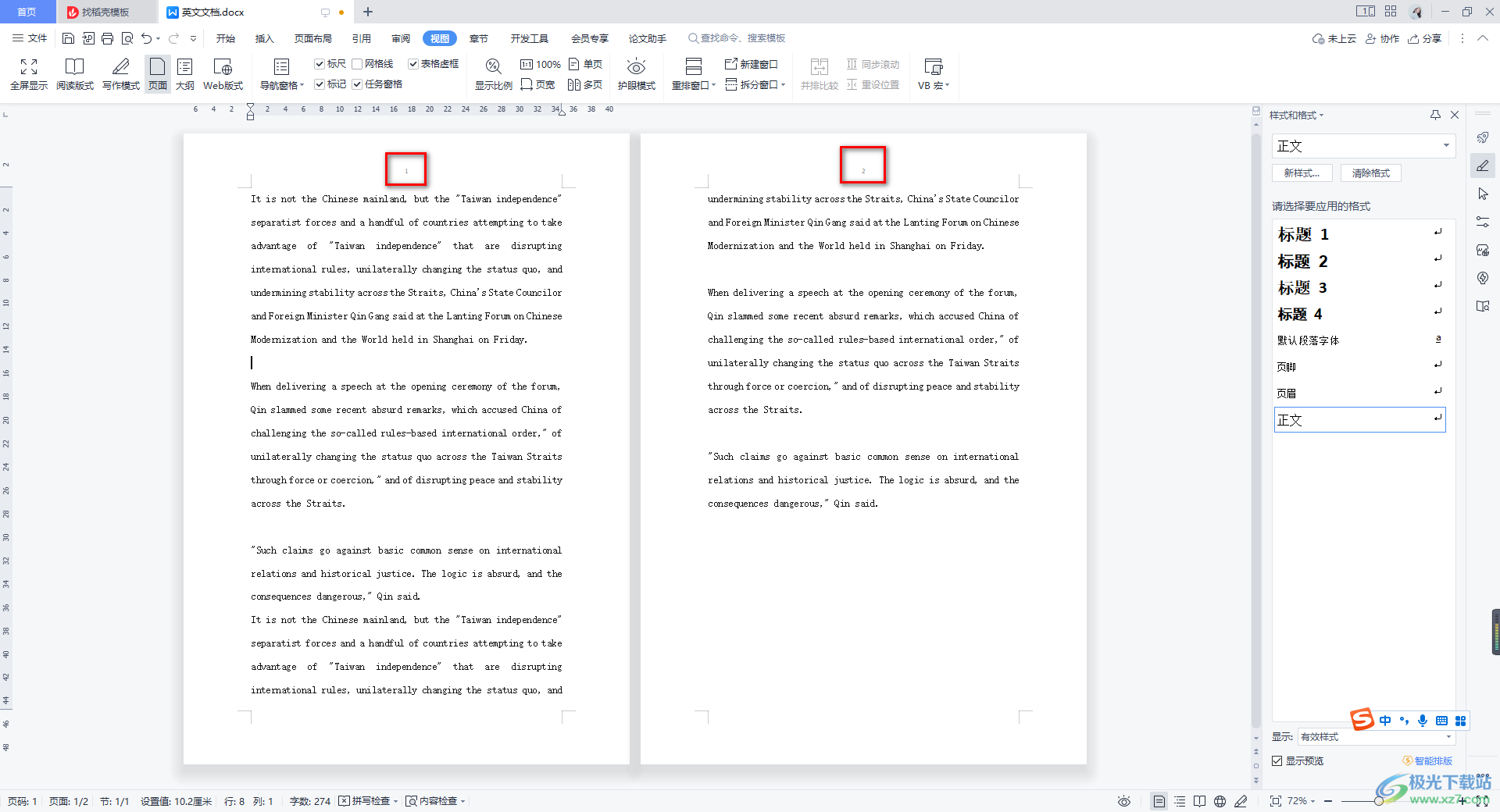Switch to Reading layout (阅读版式) view
This screenshot has width=1500, height=812.
tap(74, 74)
